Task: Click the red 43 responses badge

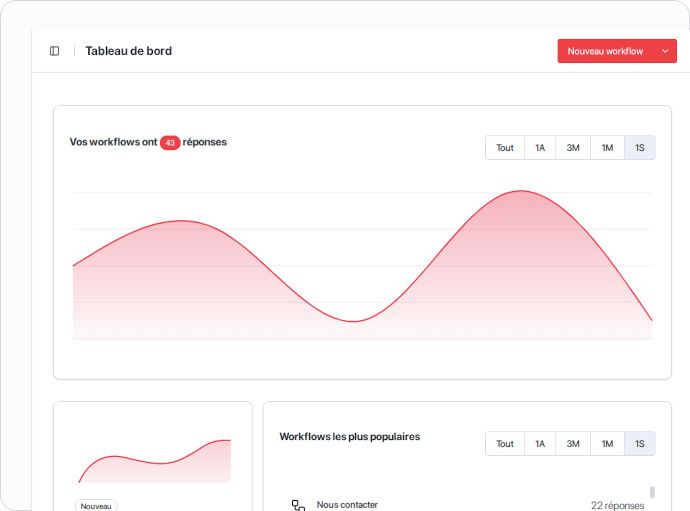Action: [x=170, y=143]
